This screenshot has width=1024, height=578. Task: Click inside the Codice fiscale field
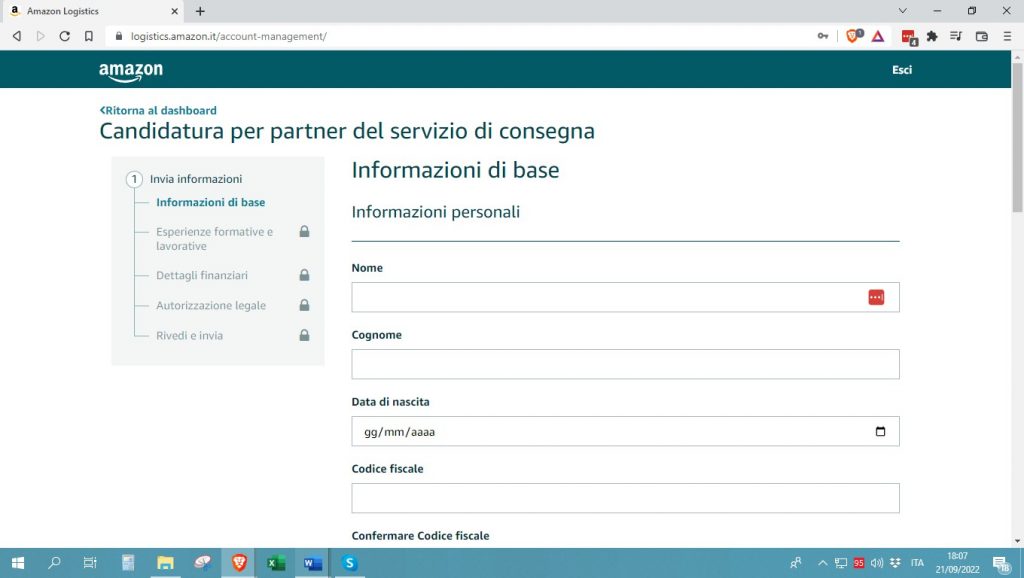point(625,497)
